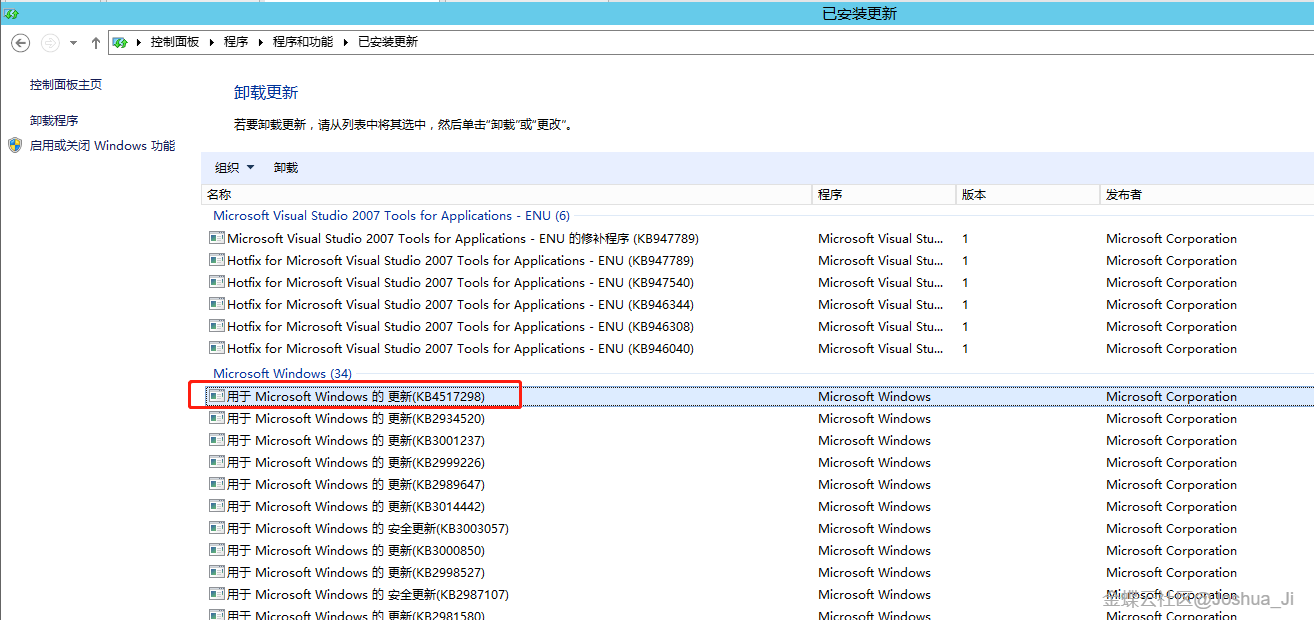Viewport: 1314px width, 620px height.
Task: Click icon of Hotfix KB946308 row
Action: 217,327
